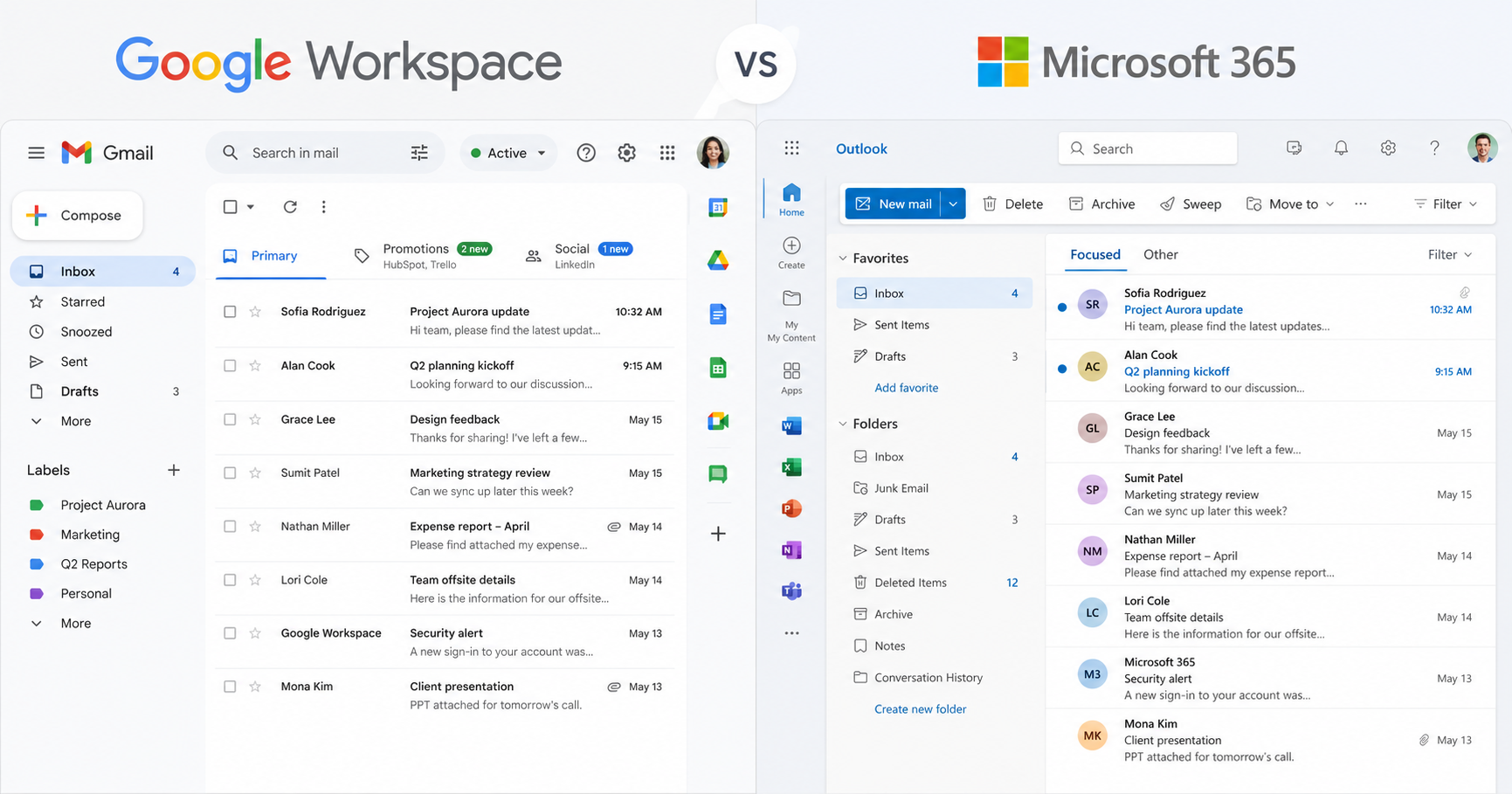The image size is (1512, 794).
Task: Open Word from Outlook app rail
Action: pyautogui.click(x=791, y=425)
